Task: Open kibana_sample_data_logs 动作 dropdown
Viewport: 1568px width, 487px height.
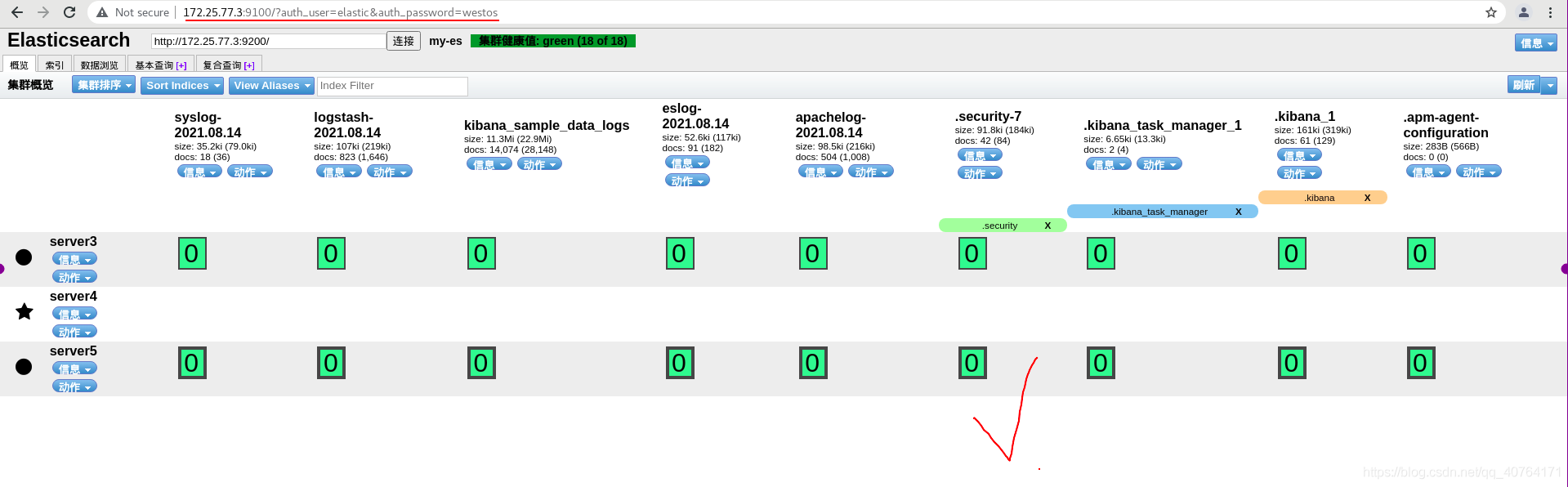Action: [540, 164]
